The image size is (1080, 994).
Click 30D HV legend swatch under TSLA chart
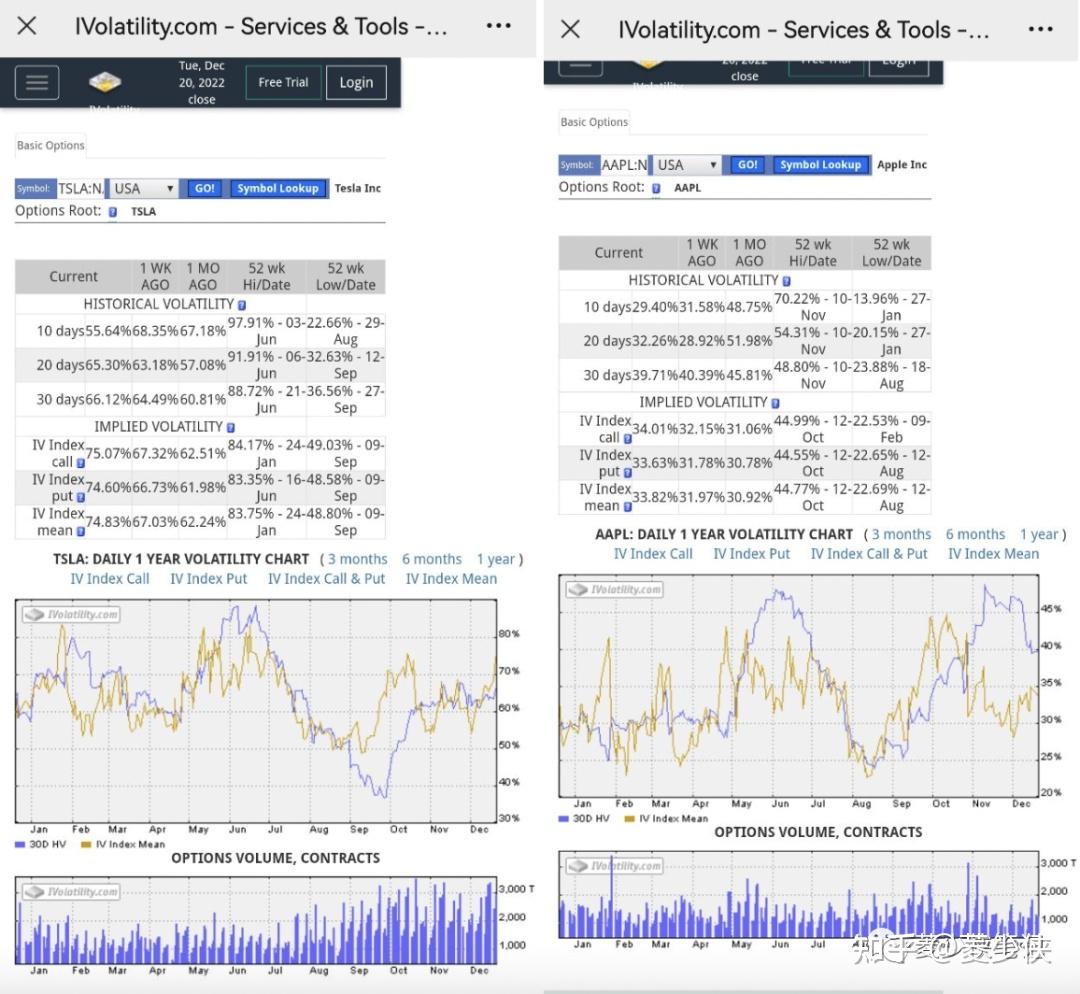click(x=20, y=845)
